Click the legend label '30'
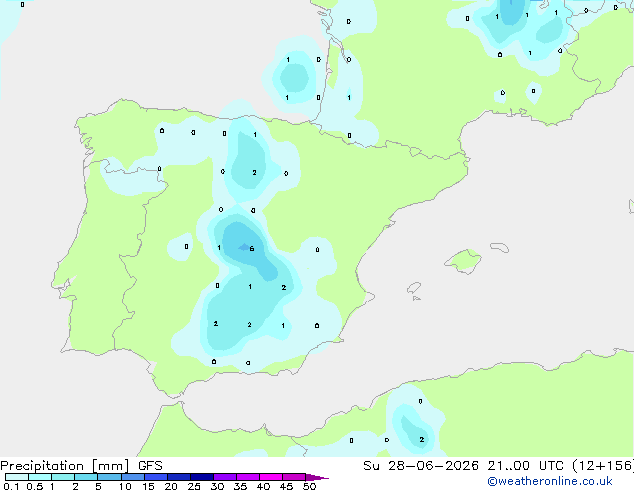The width and height of the screenshot is (634, 490). pyautogui.click(x=217, y=486)
